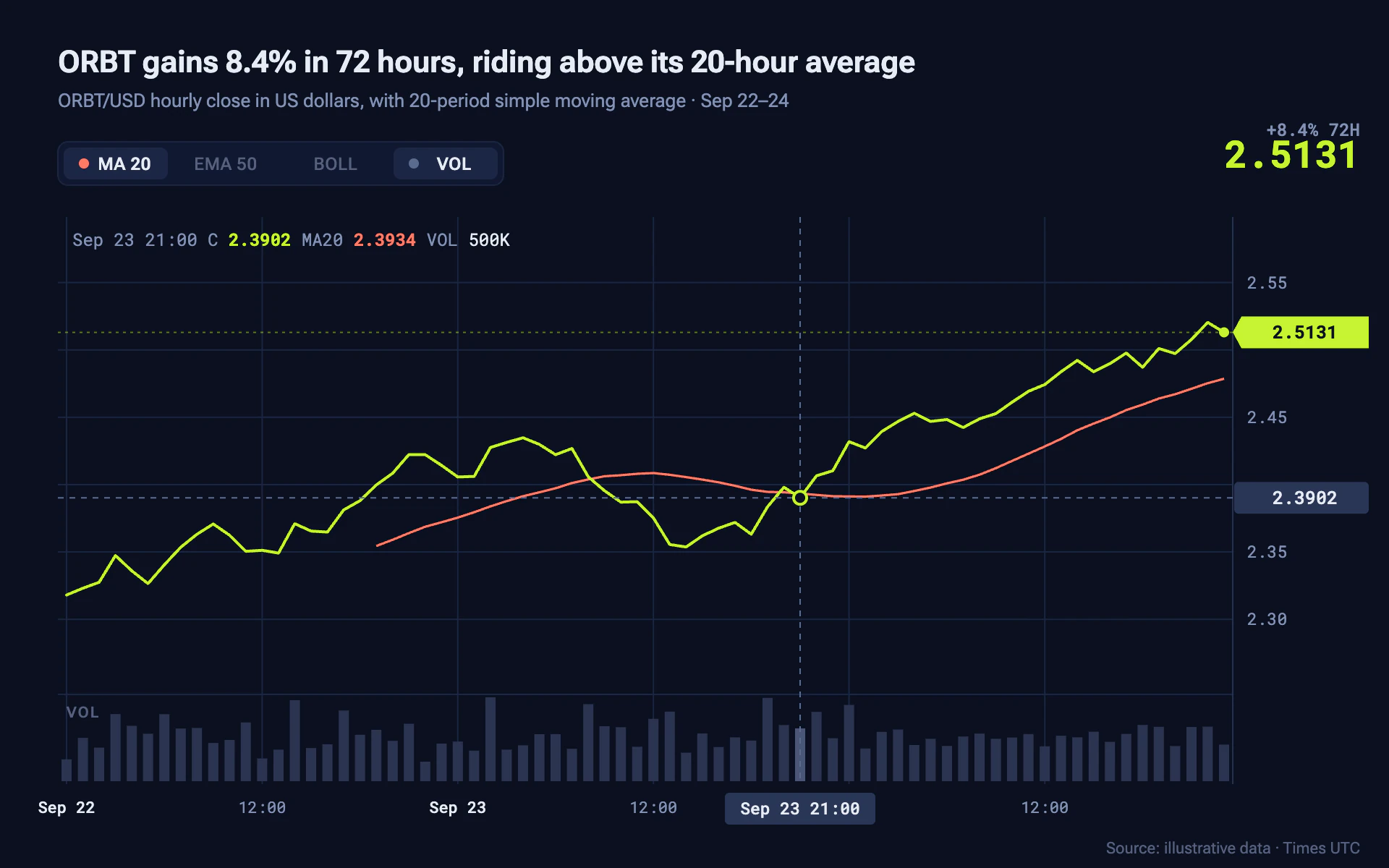The image size is (1389, 868).
Task: Click close value 2.3902 in readout row
Action: pyautogui.click(x=259, y=240)
